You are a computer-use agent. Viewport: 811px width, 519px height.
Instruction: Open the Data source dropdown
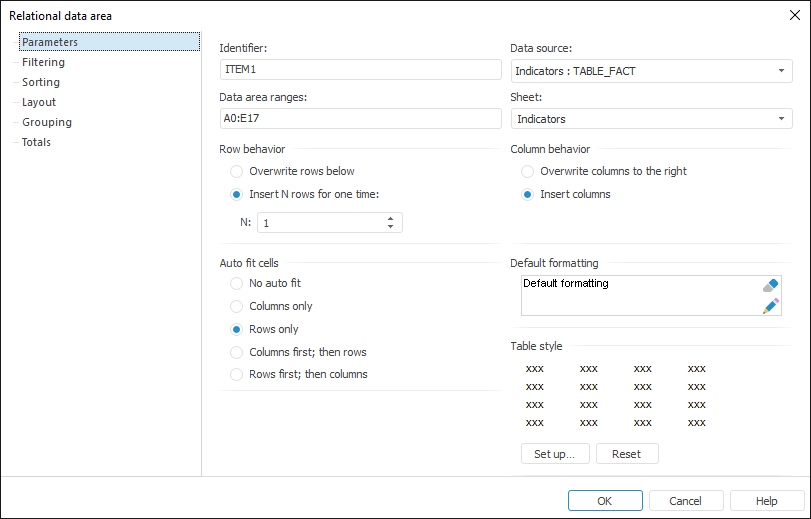tap(780, 71)
